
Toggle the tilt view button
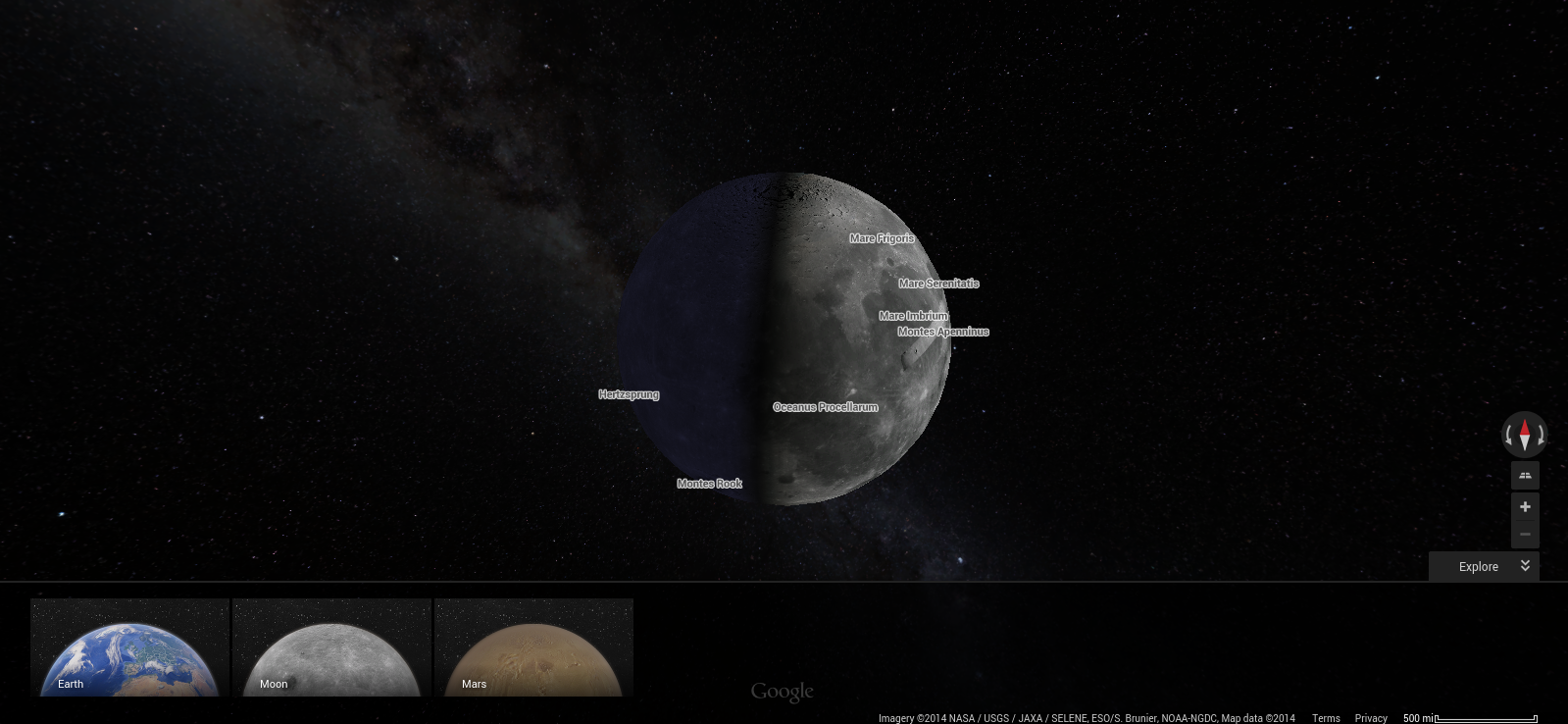click(1525, 476)
